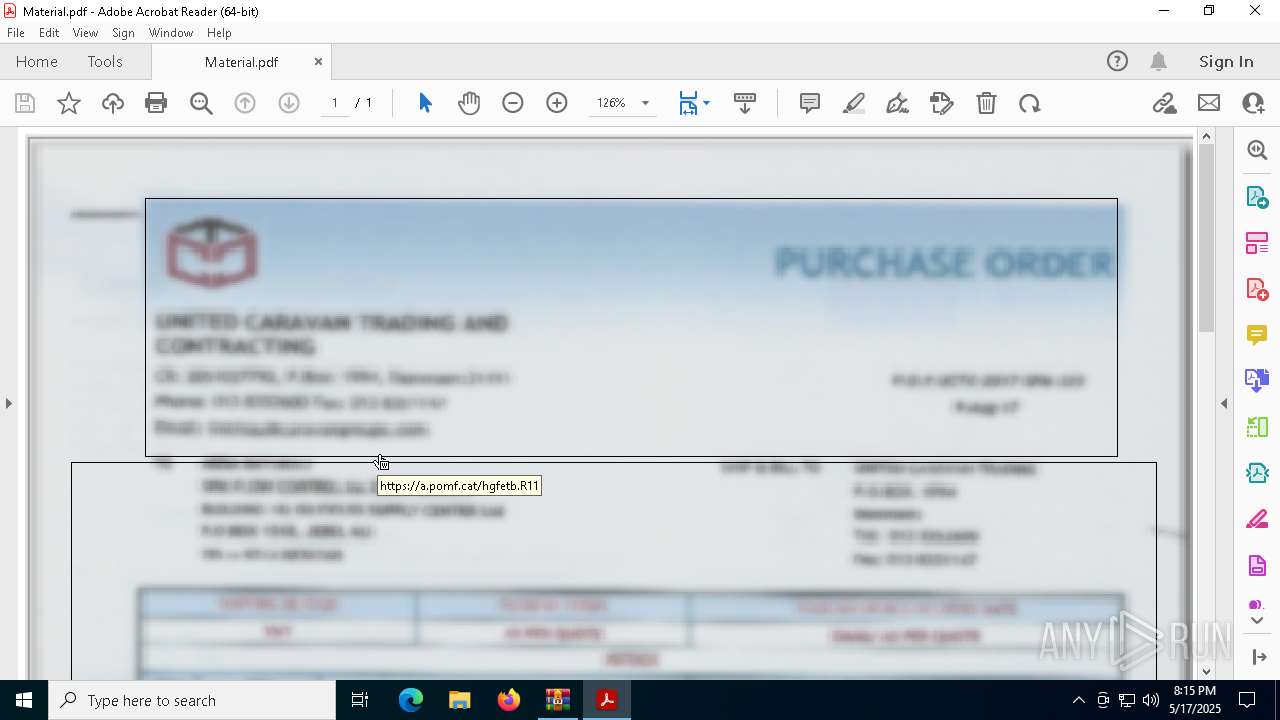The width and height of the screenshot is (1280, 720).
Task: Show more tools chevron in sidebar
Action: (x=1257, y=621)
